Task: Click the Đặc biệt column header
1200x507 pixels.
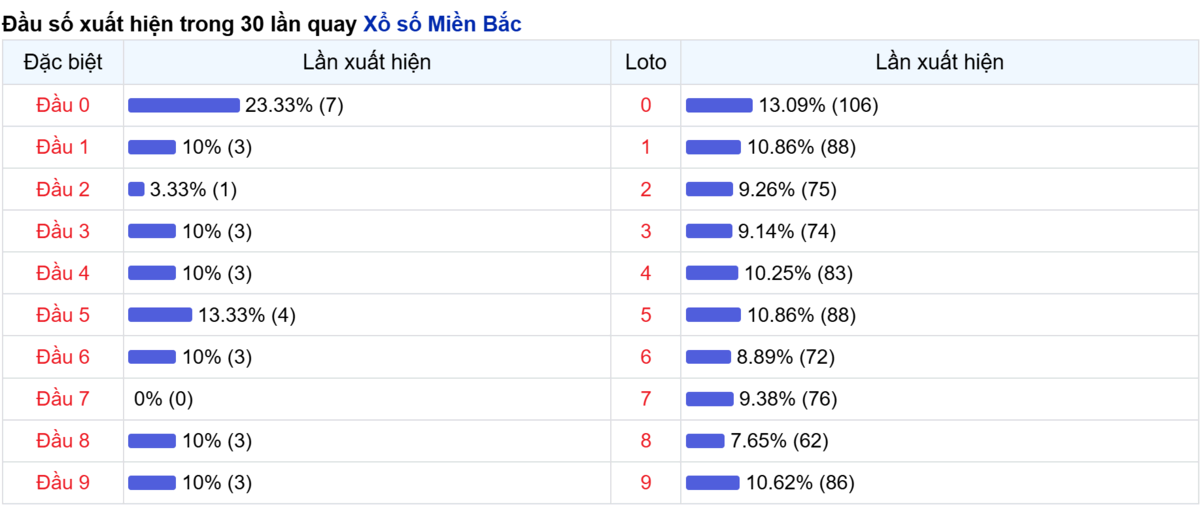Action: (x=63, y=62)
